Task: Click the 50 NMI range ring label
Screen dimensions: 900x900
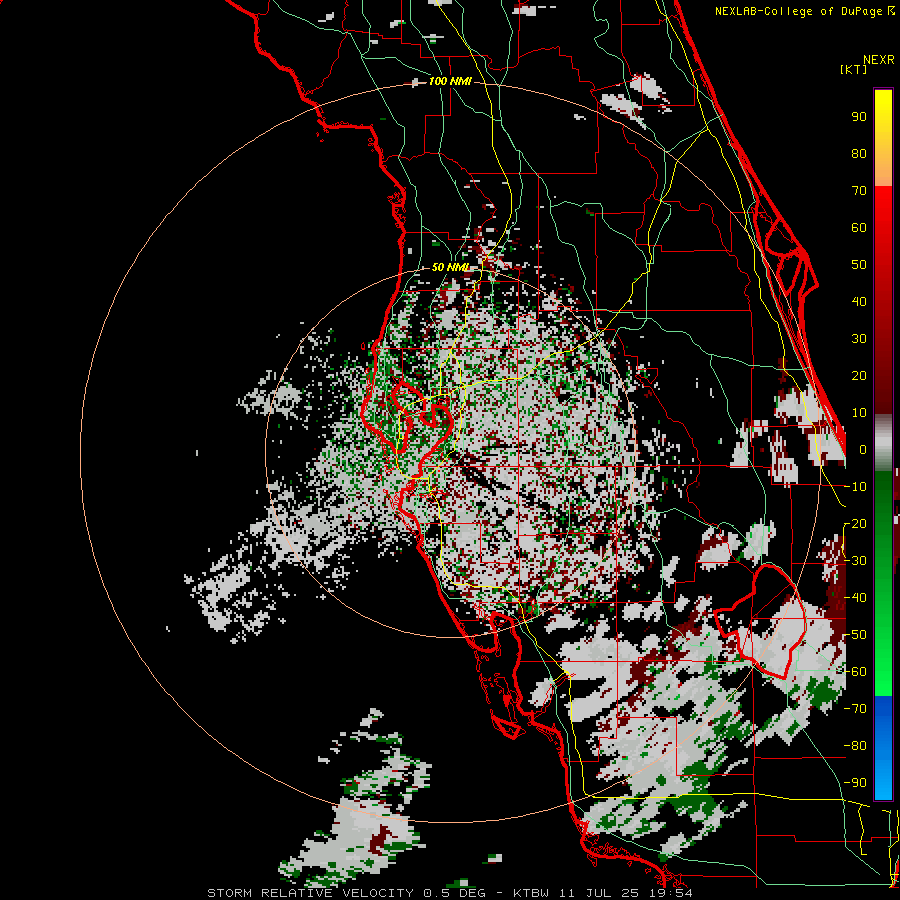Action: (451, 267)
